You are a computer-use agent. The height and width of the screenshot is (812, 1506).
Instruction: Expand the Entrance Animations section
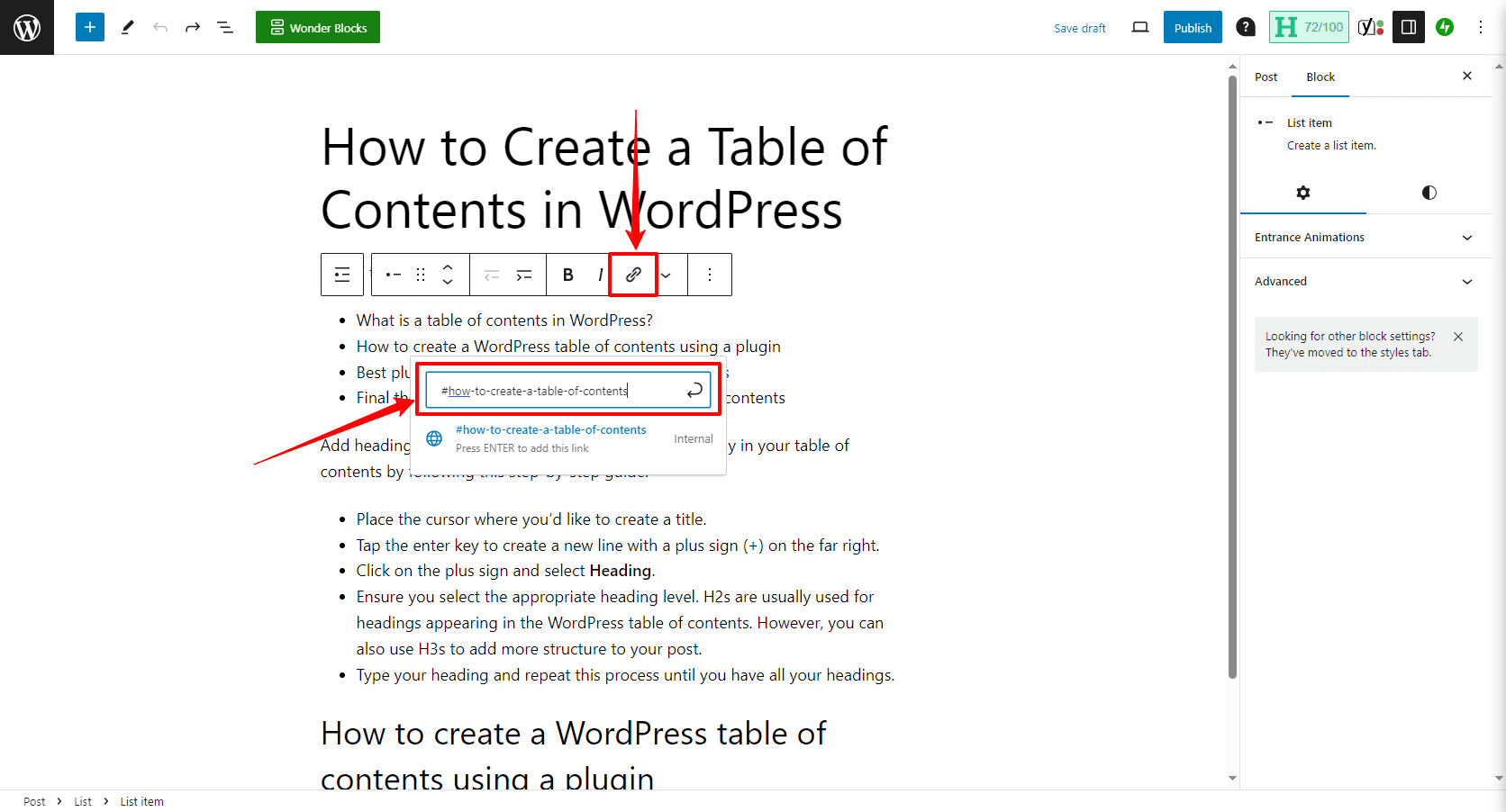tap(1366, 237)
